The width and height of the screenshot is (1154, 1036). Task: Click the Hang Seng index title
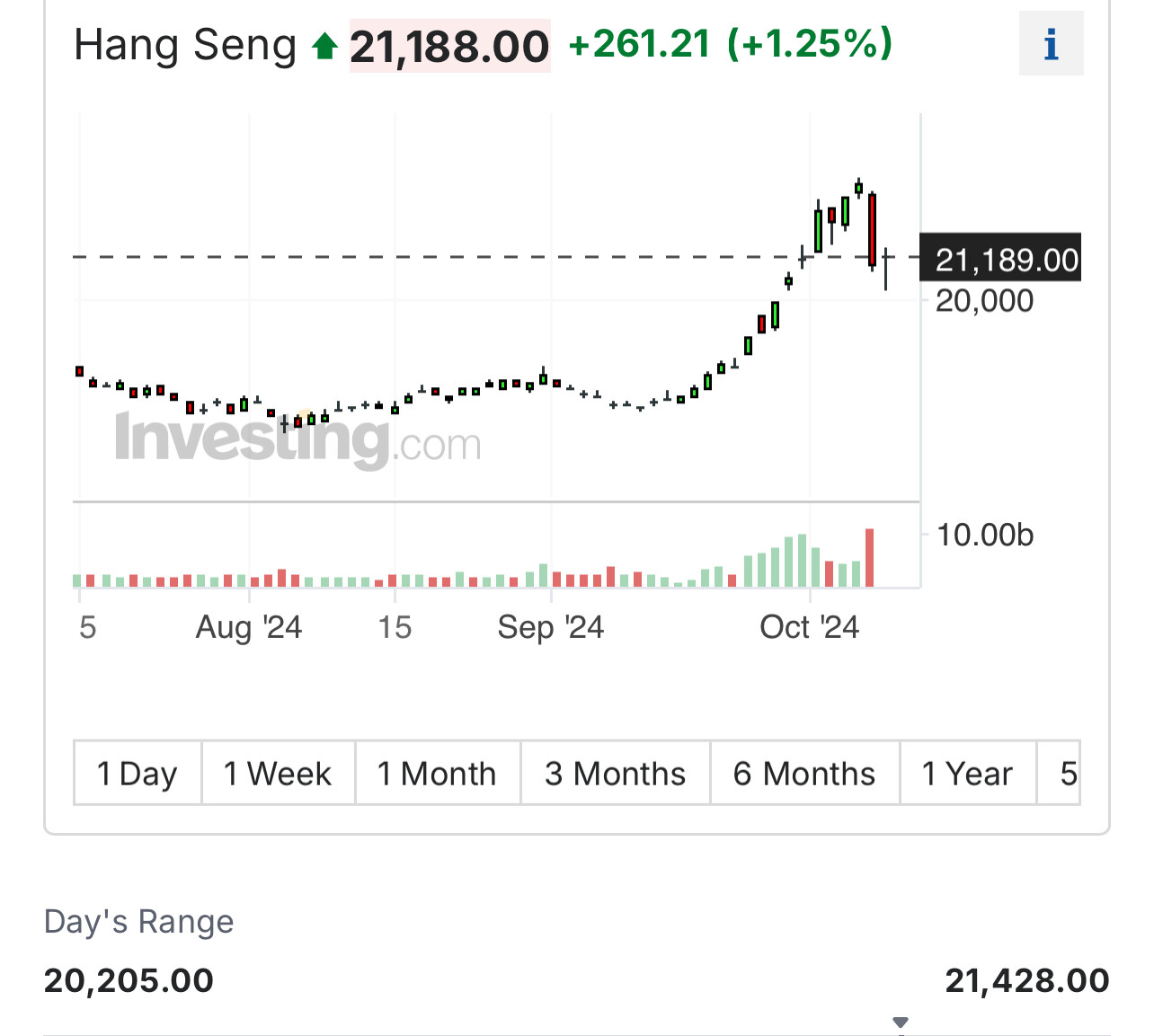coord(185,46)
